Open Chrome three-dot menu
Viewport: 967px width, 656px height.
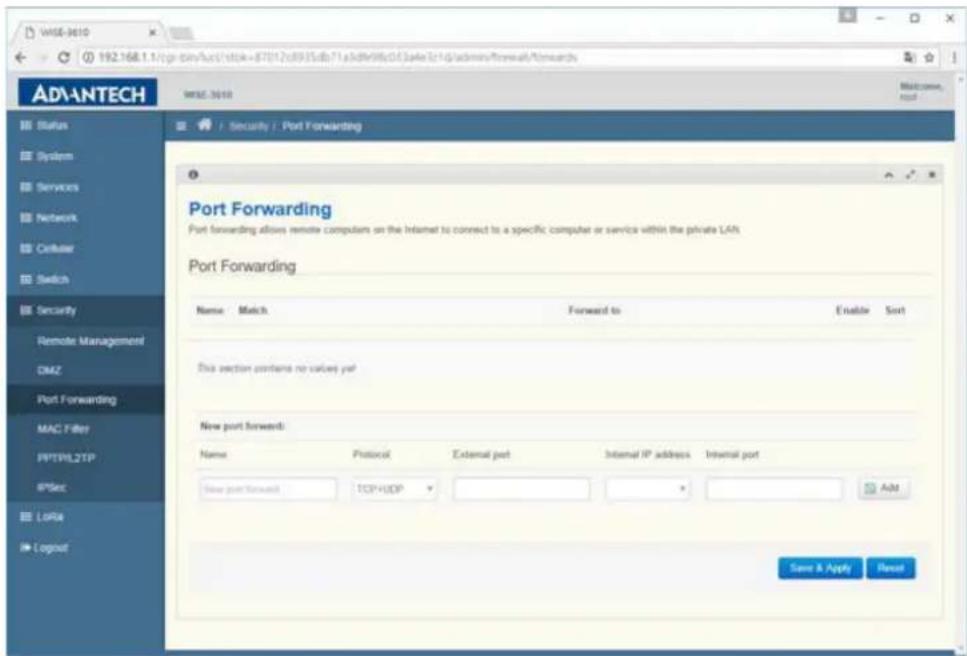[x=954, y=57]
